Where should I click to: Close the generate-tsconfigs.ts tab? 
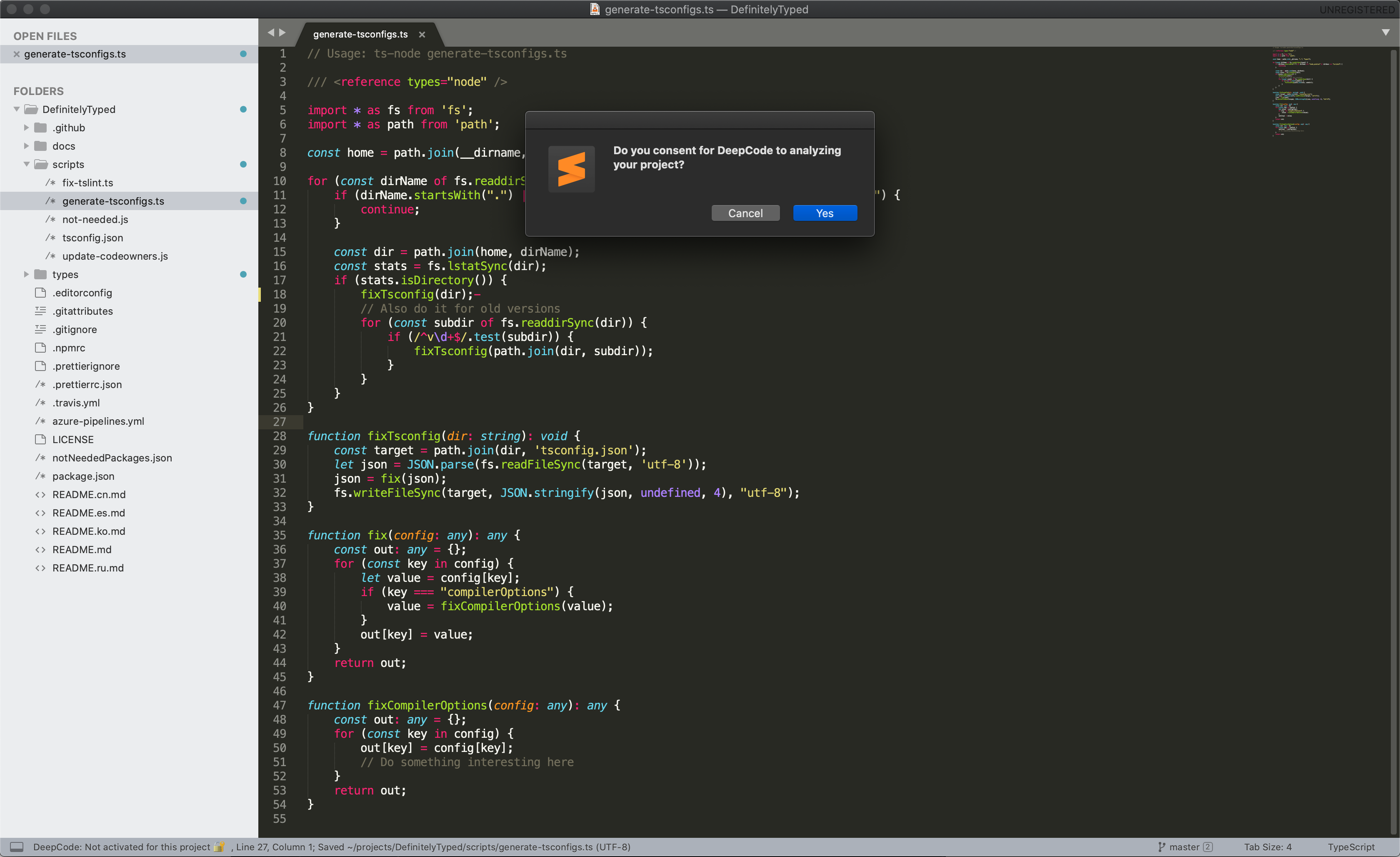click(422, 35)
